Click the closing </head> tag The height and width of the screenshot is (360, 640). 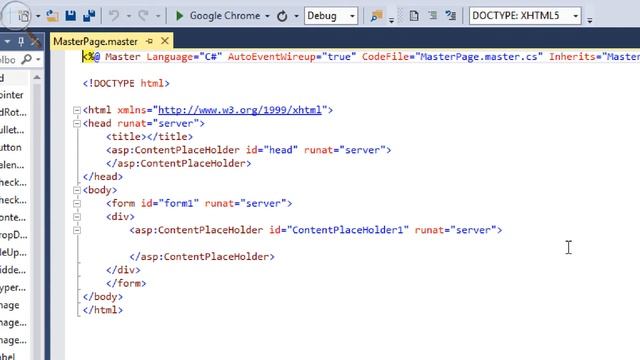103,177
